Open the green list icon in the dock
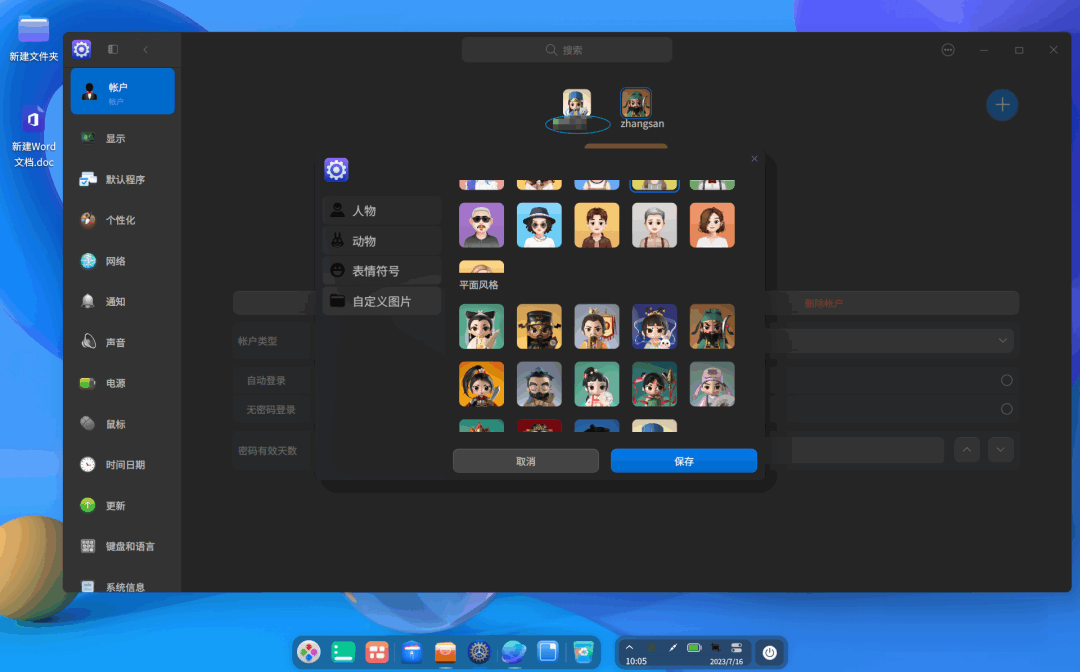 pyautogui.click(x=343, y=651)
